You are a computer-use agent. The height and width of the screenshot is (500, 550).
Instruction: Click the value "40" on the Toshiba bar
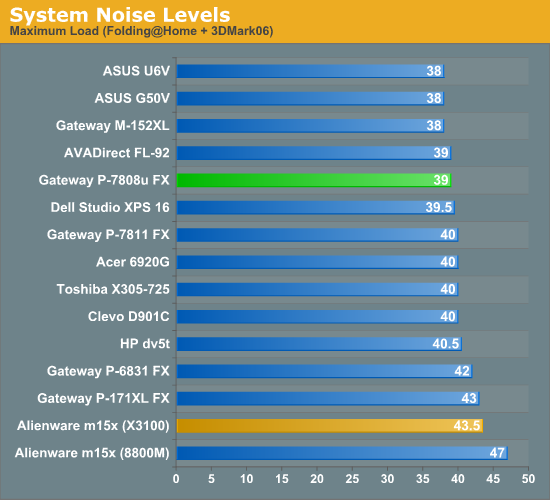448,289
